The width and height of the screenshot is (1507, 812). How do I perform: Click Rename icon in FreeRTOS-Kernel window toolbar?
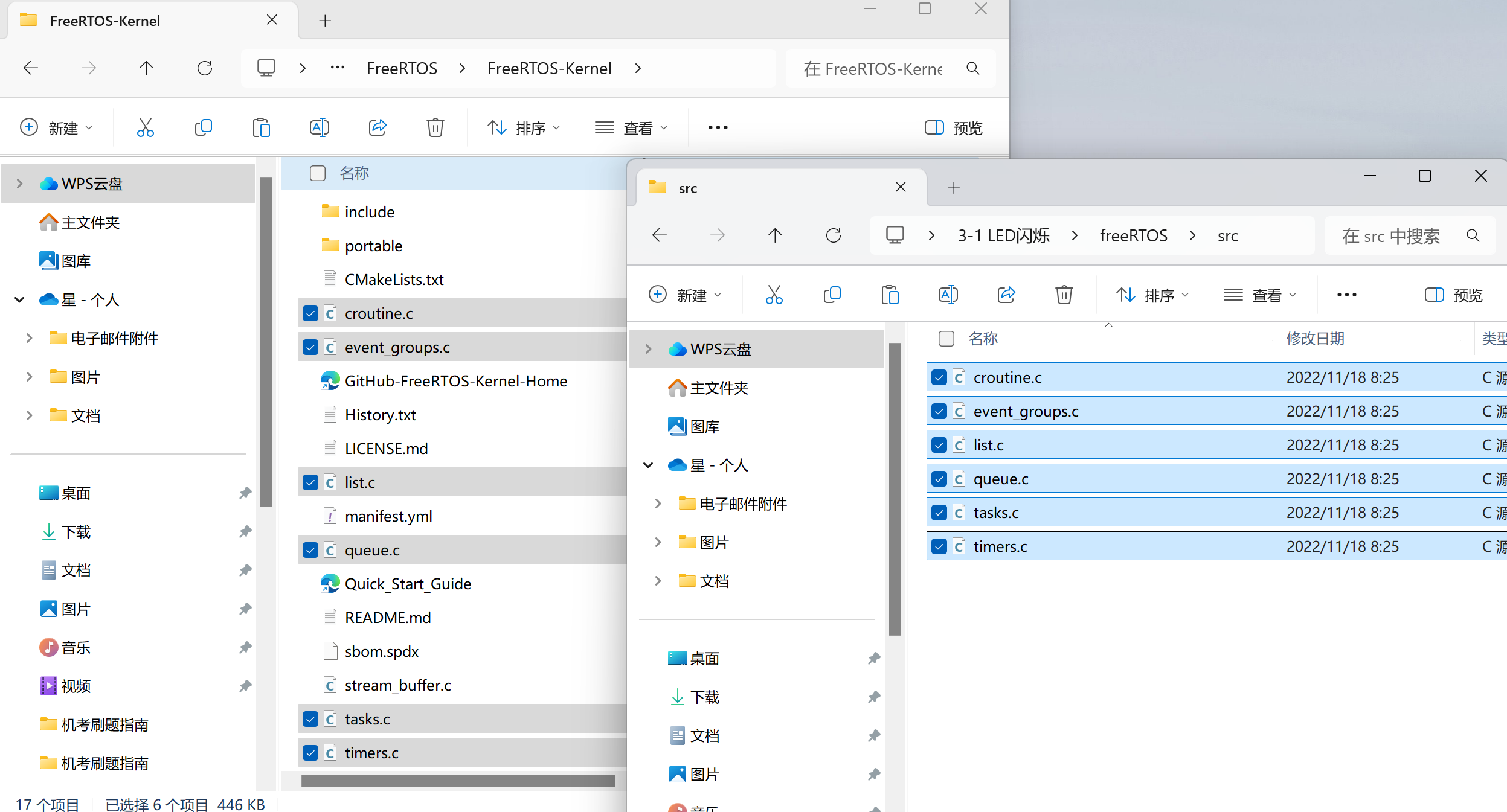point(319,127)
